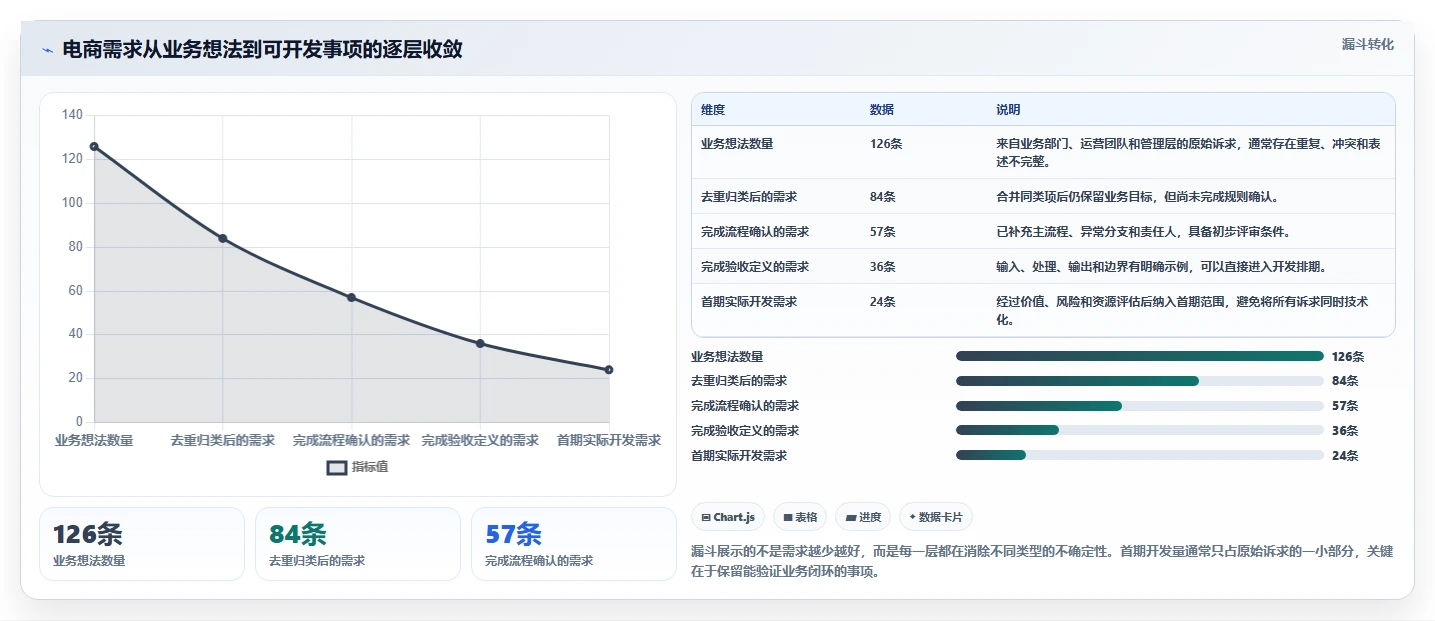Click the chart point for 去重归类后的需求
Image resolution: width=1435 pixels, height=621 pixels.
pos(223,238)
